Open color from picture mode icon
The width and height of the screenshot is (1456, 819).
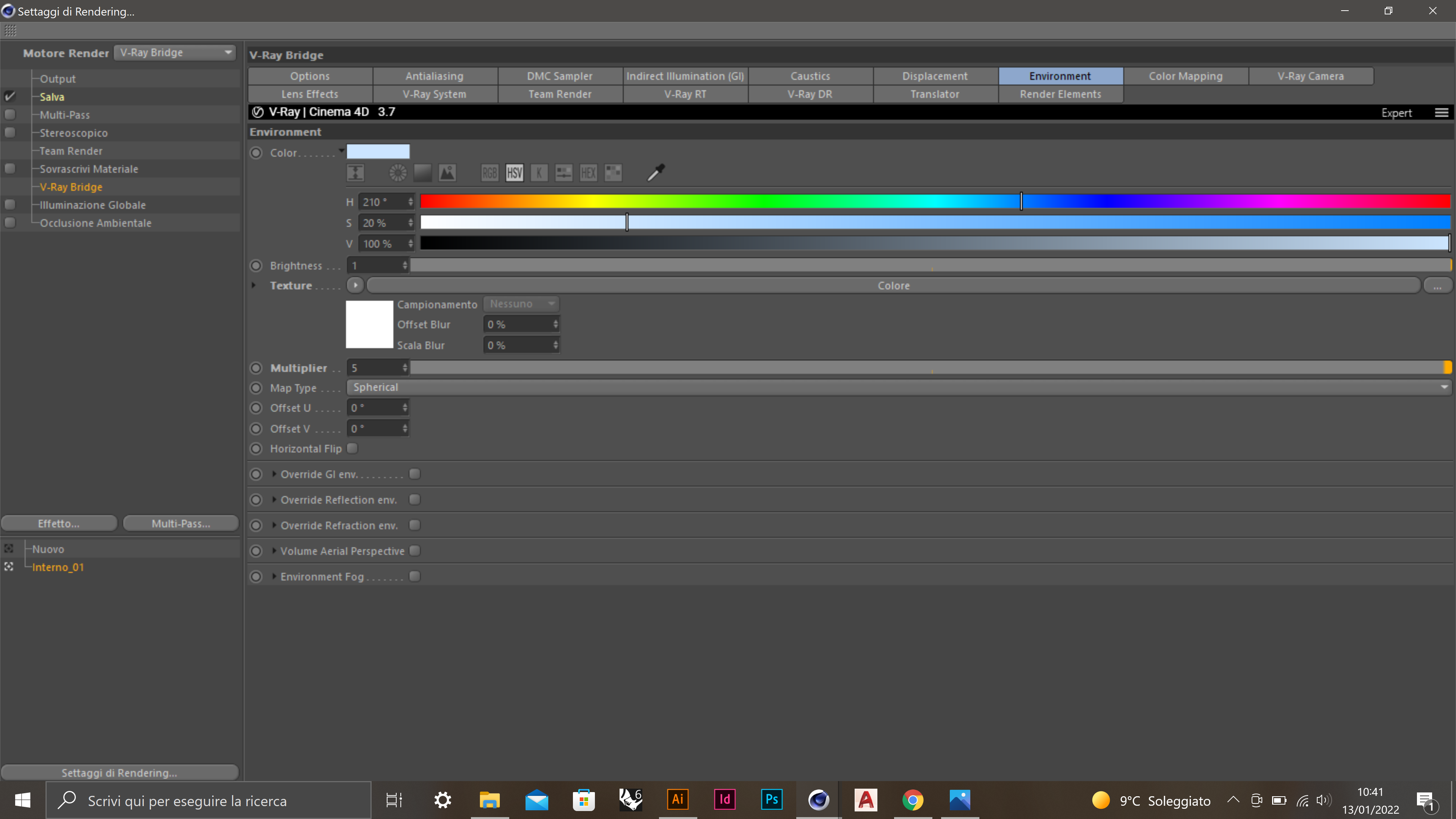coord(447,173)
